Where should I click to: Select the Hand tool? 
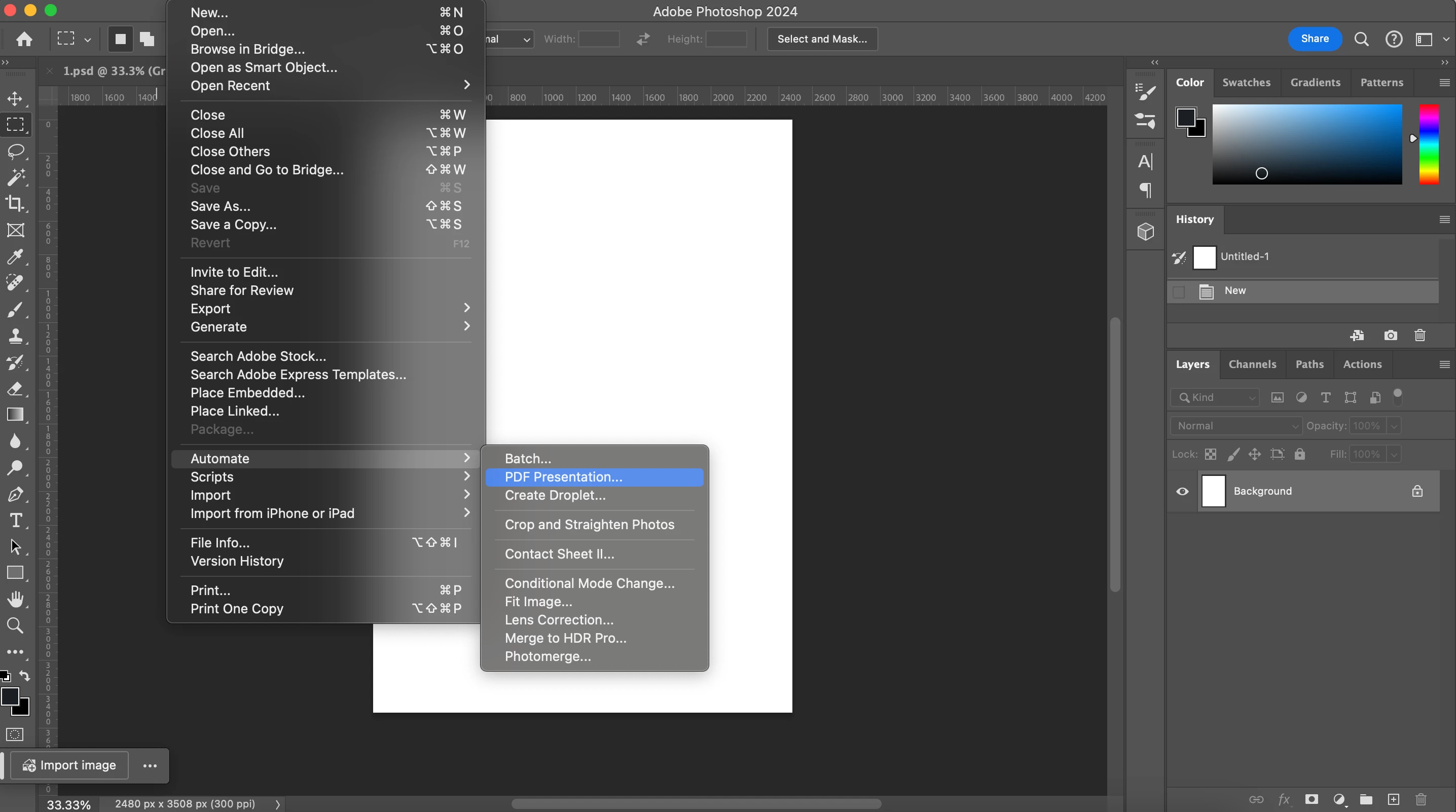(x=15, y=599)
